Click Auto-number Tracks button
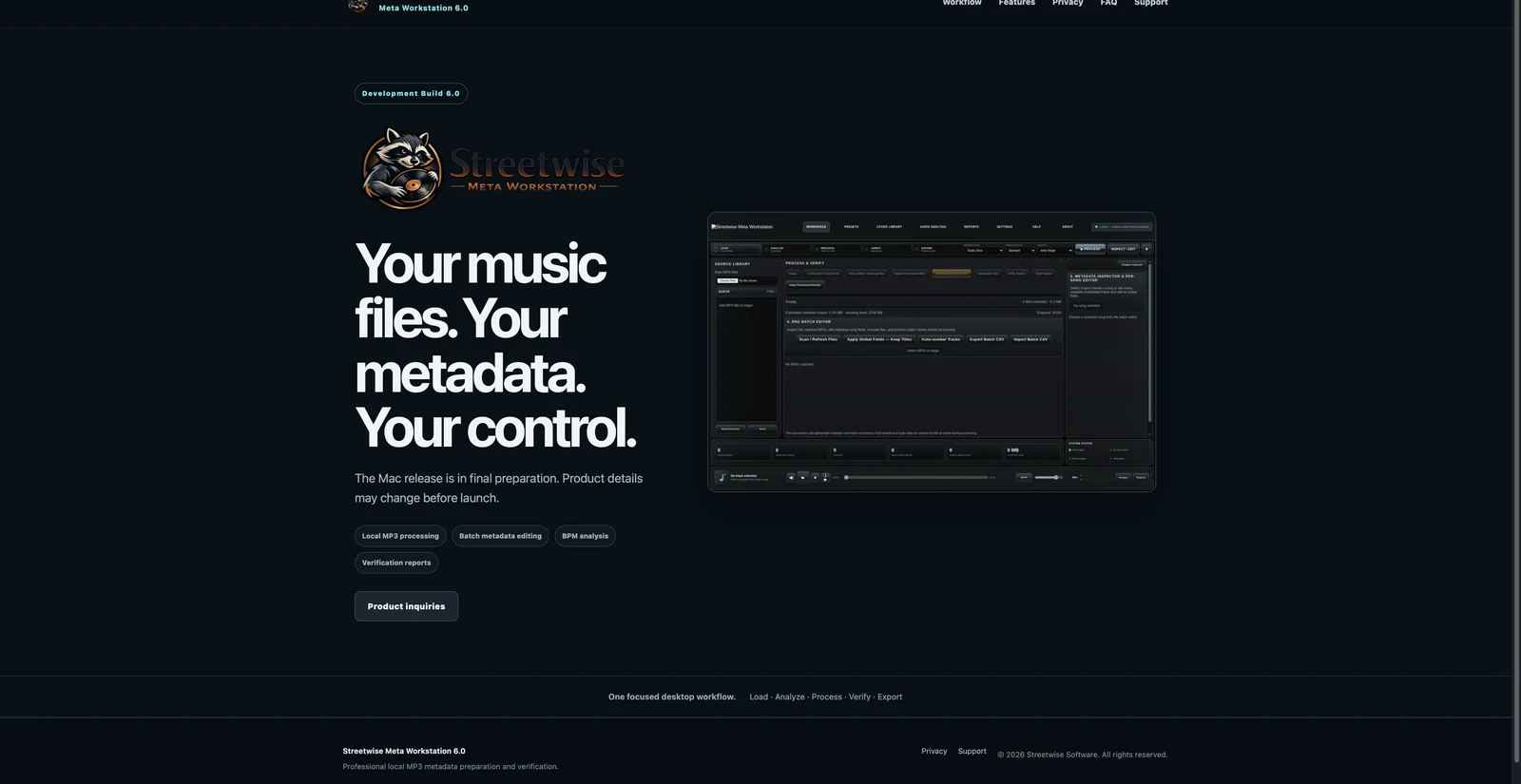This screenshot has height=784, width=1521. (x=940, y=339)
